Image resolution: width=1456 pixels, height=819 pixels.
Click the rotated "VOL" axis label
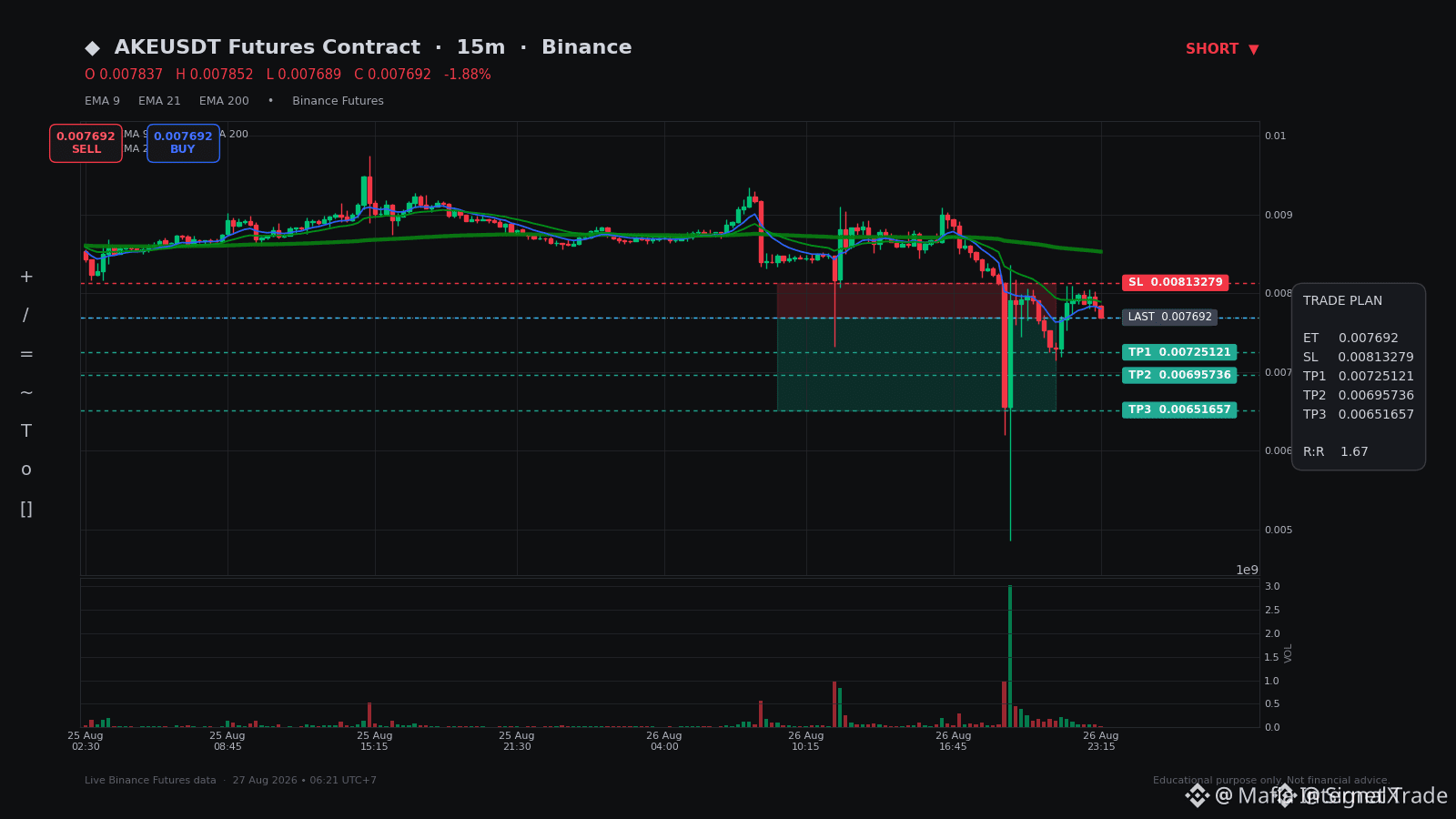pyautogui.click(x=1289, y=652)
